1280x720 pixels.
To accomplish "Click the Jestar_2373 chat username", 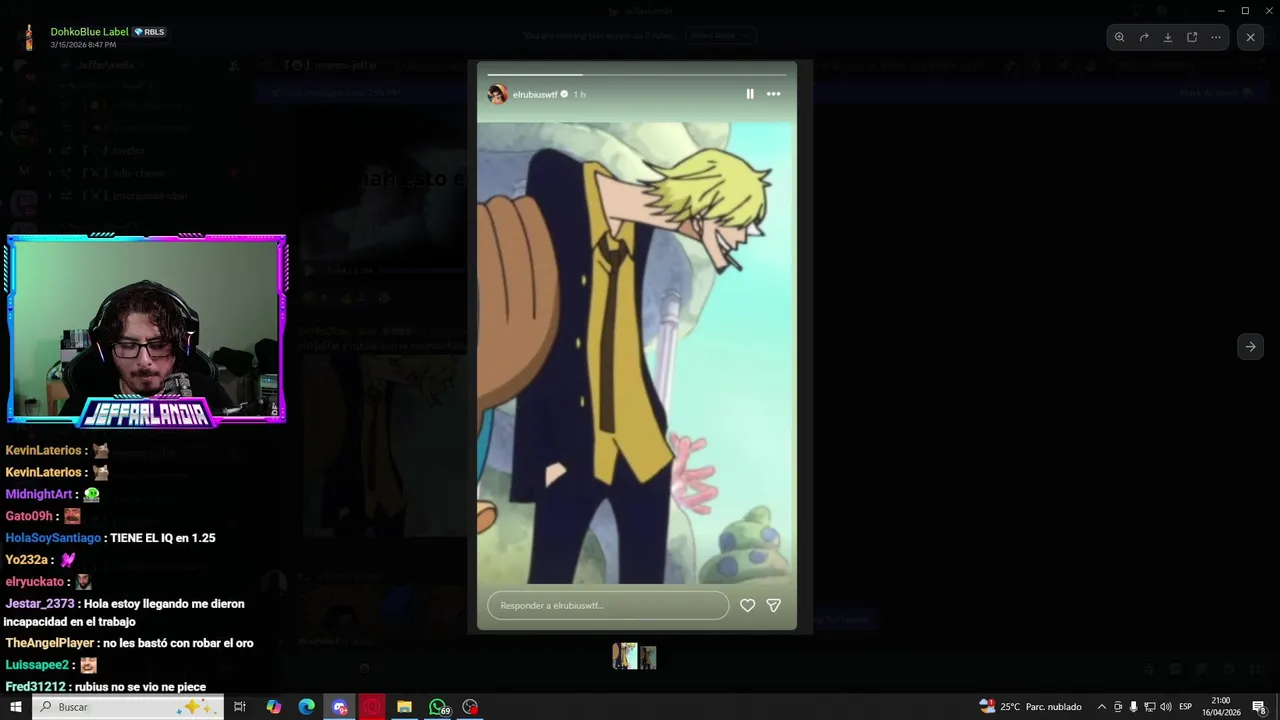I will [x=40, y=604].
